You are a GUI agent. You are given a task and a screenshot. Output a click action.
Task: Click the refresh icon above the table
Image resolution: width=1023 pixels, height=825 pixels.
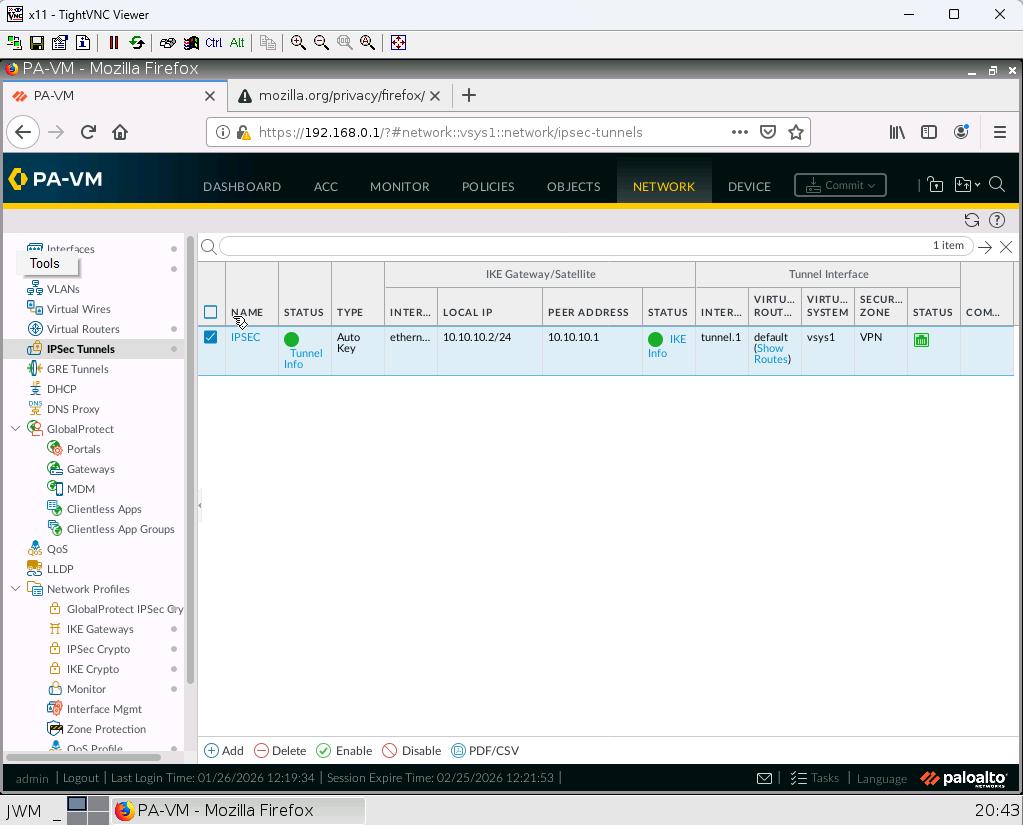click(x=971, y=220)
